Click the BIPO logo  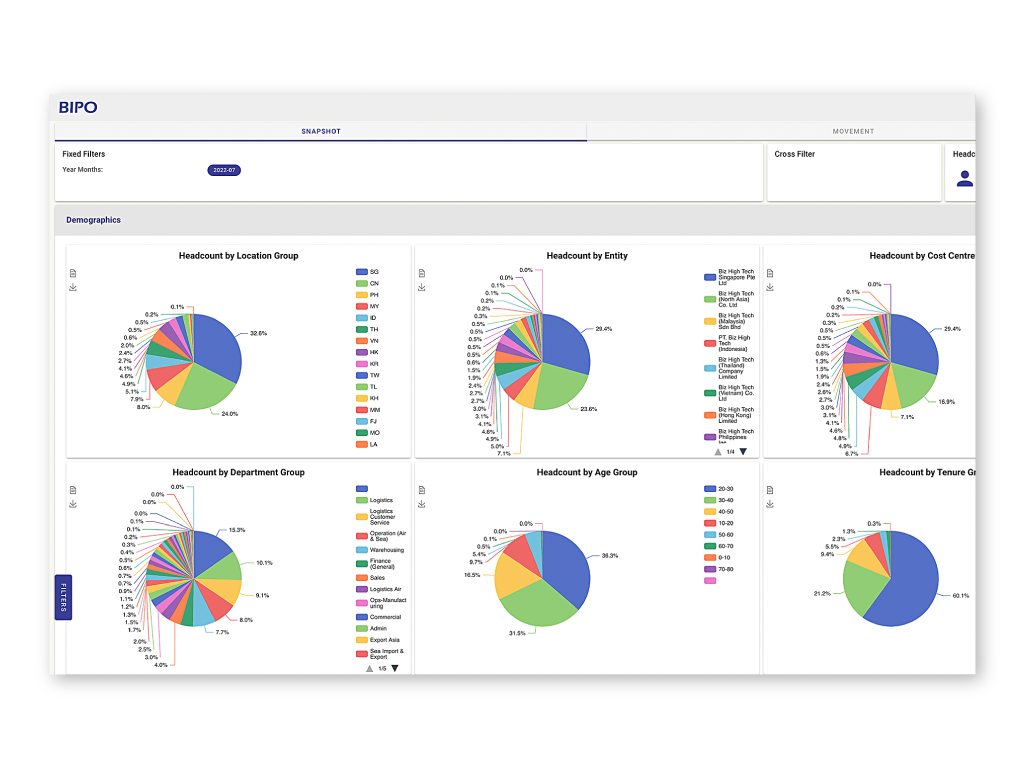pos(78,108)
